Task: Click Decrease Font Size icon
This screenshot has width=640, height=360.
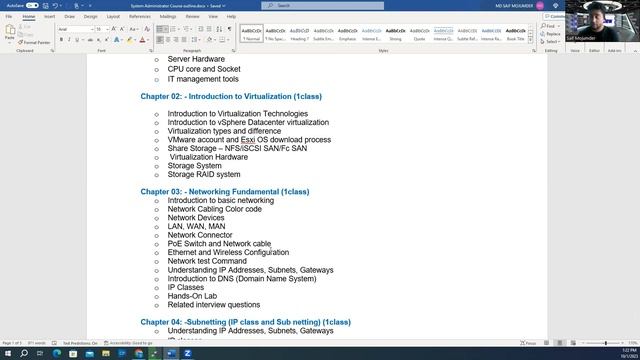Action: point(122,29)
